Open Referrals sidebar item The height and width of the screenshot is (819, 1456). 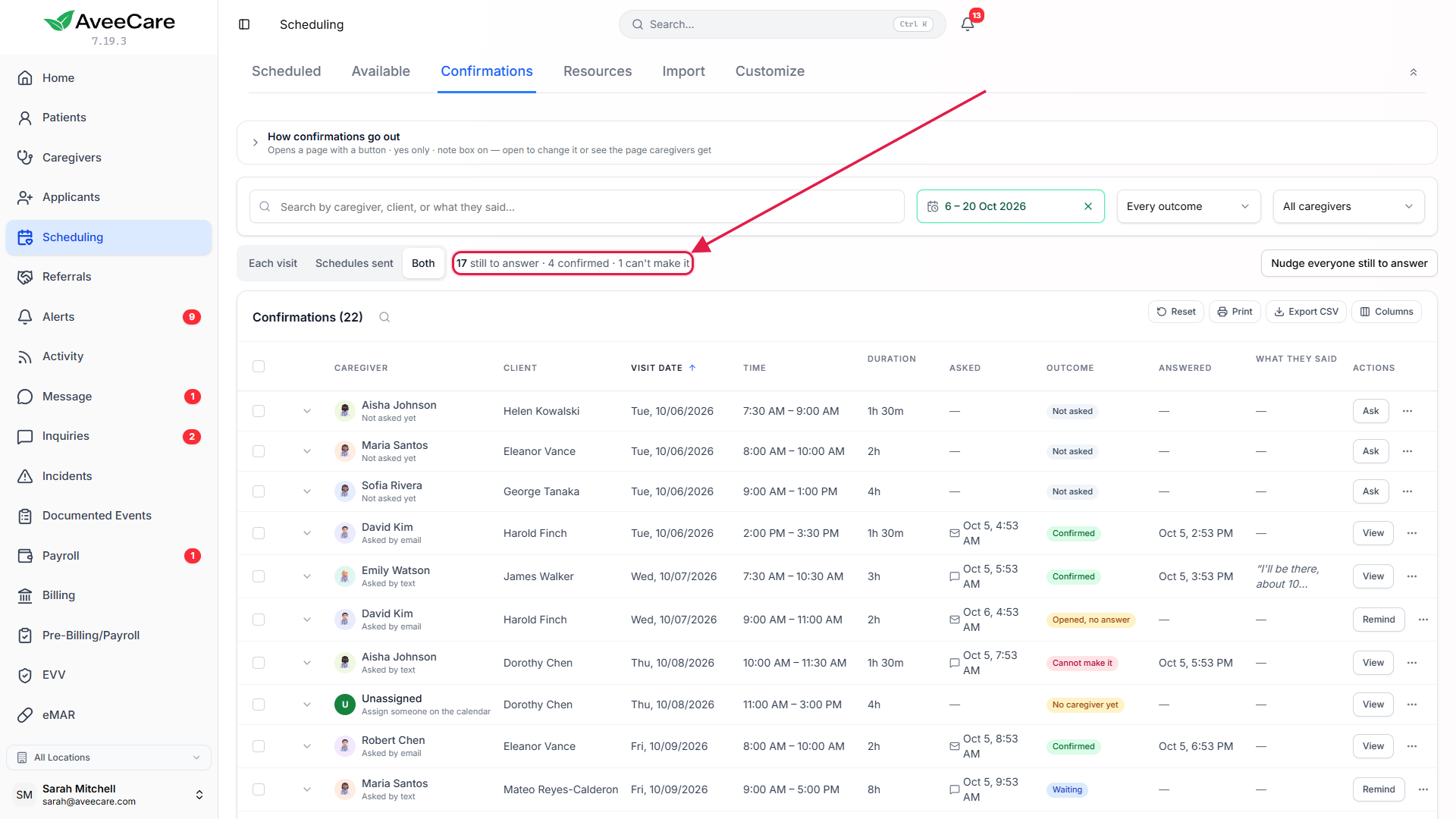pyautogui.click(x=108, y=277)
